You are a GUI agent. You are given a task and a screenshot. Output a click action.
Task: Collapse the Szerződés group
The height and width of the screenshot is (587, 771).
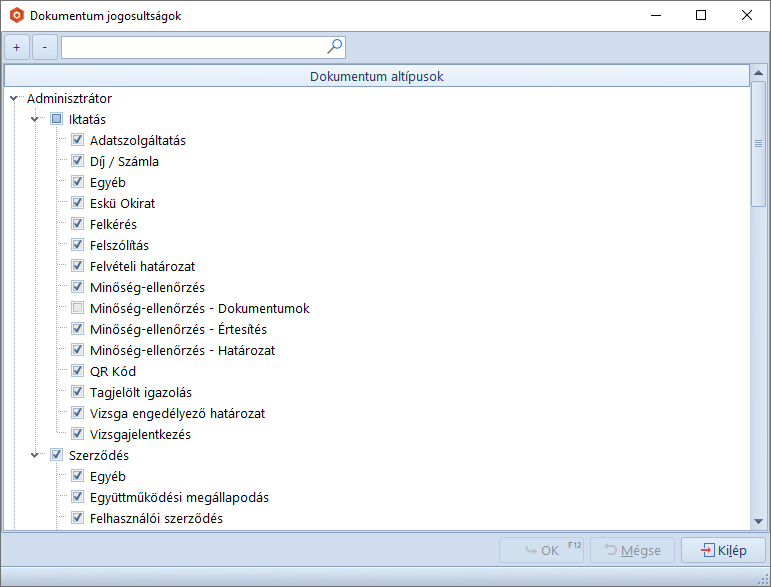coord(36,455)
